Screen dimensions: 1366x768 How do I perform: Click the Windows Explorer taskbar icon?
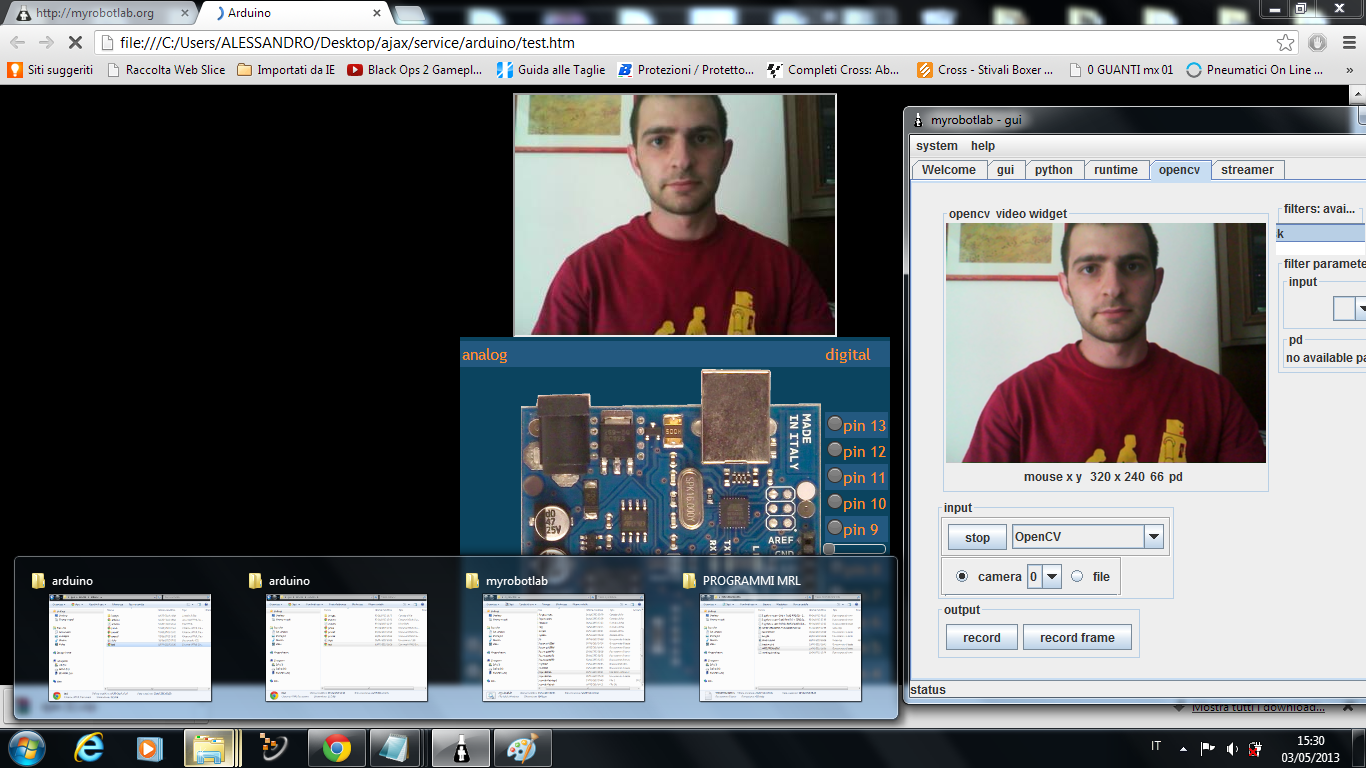210,748
